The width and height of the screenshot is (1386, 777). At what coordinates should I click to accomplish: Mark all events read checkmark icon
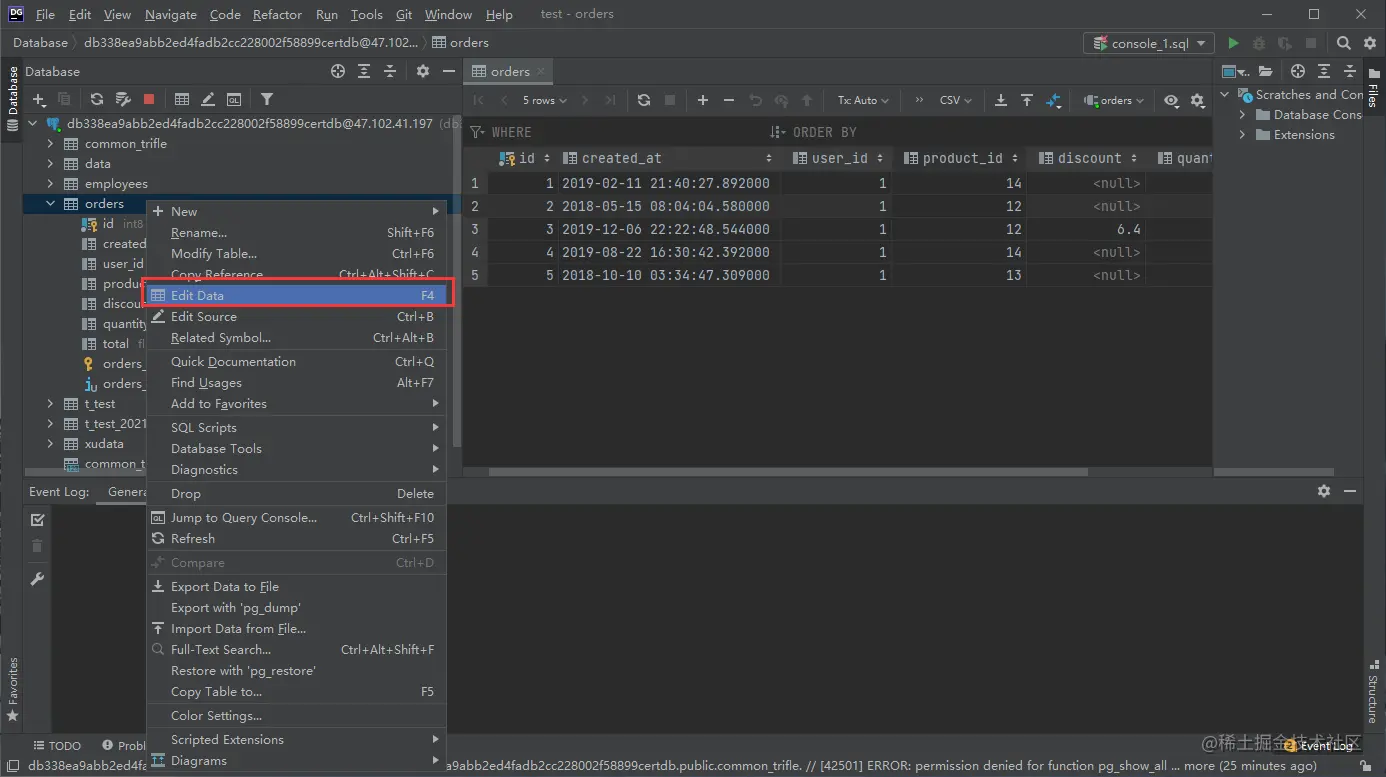[37, 519]
